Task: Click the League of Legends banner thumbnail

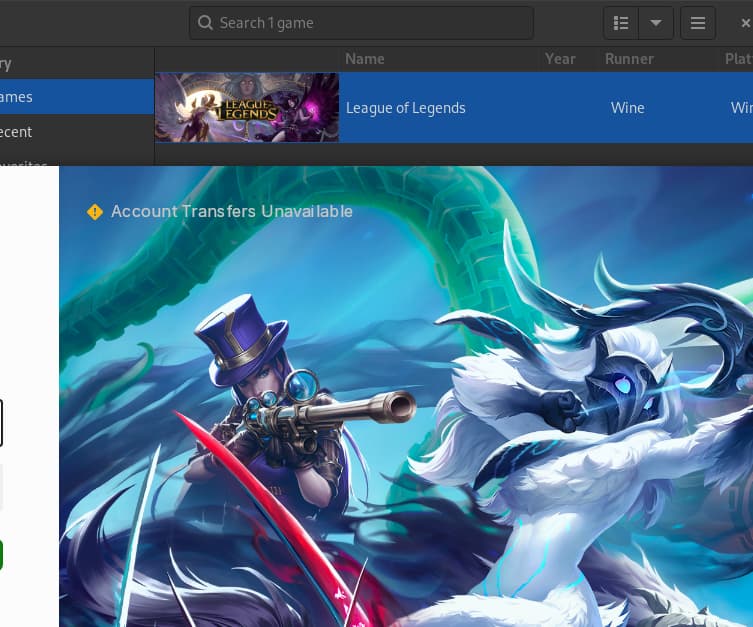Action: [247, 108]
